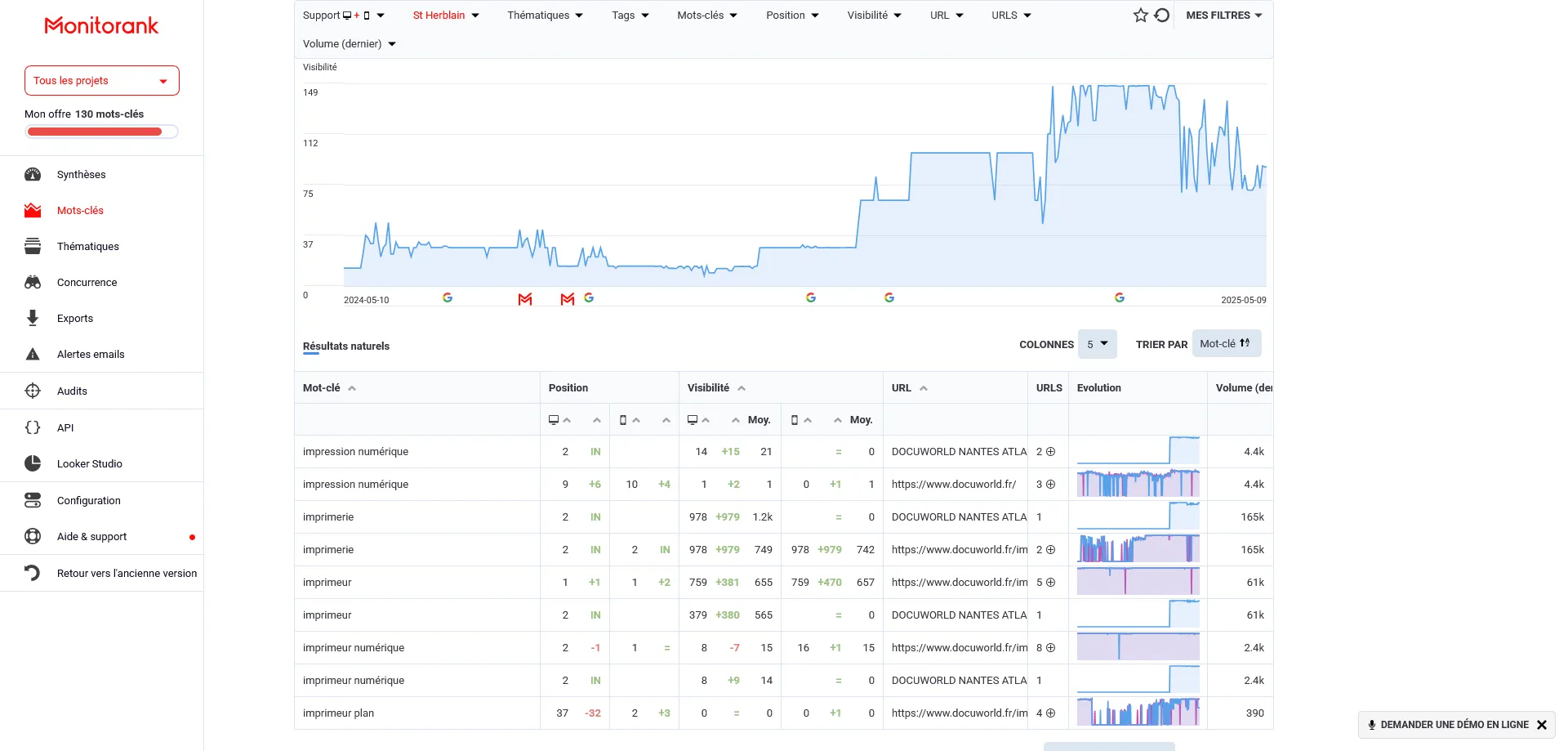Image resolution: width=1568 pixels, height=751 pixels.
Task: Click the star favorite filter icon
Action: pos(1141,15)
